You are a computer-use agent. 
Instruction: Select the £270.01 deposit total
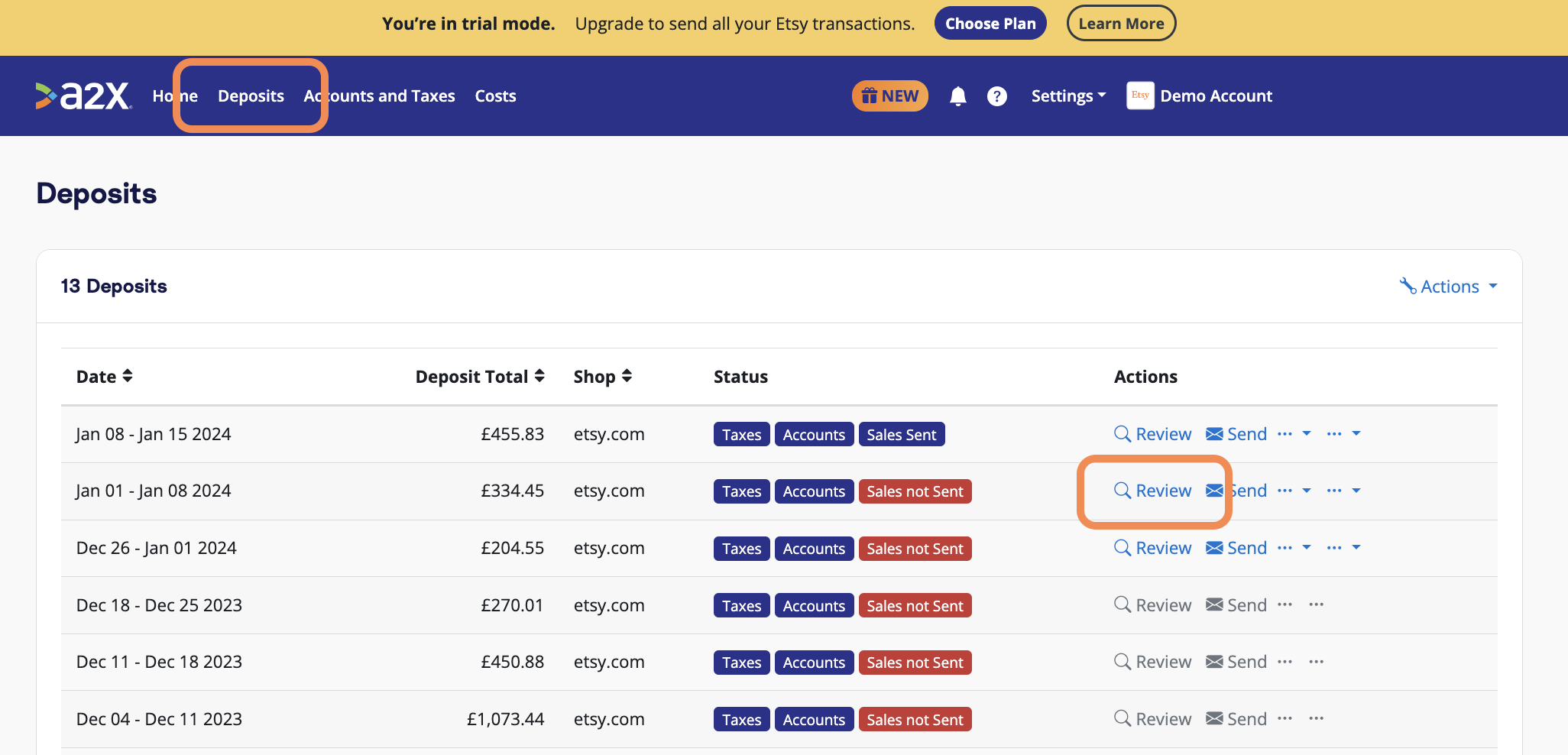512,605
